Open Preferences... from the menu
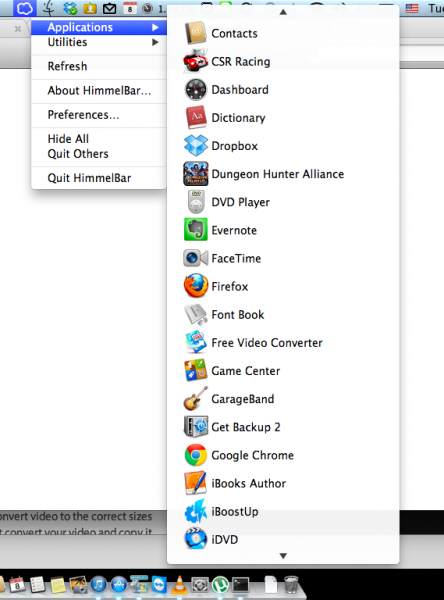444x600 pixels. pyautogui.click(x=99, y=115)
